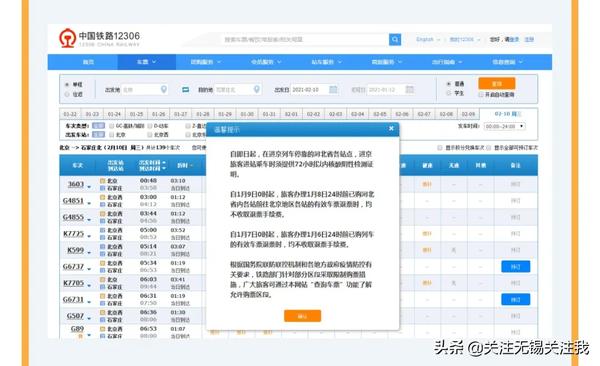Check the 北京西 departure station box
The height and width of the screenshot is (366, 600).
click(x=150, y=135)
